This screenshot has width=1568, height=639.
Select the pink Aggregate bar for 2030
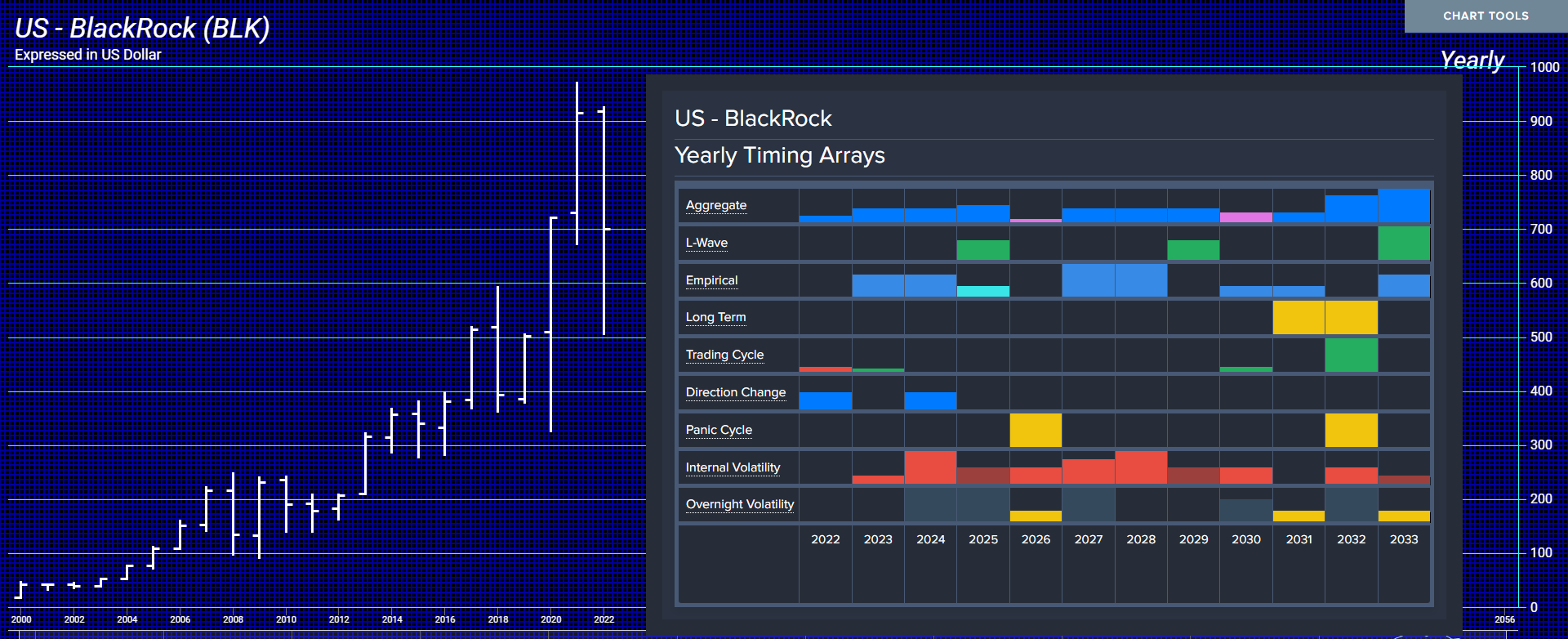point(1246,217)
